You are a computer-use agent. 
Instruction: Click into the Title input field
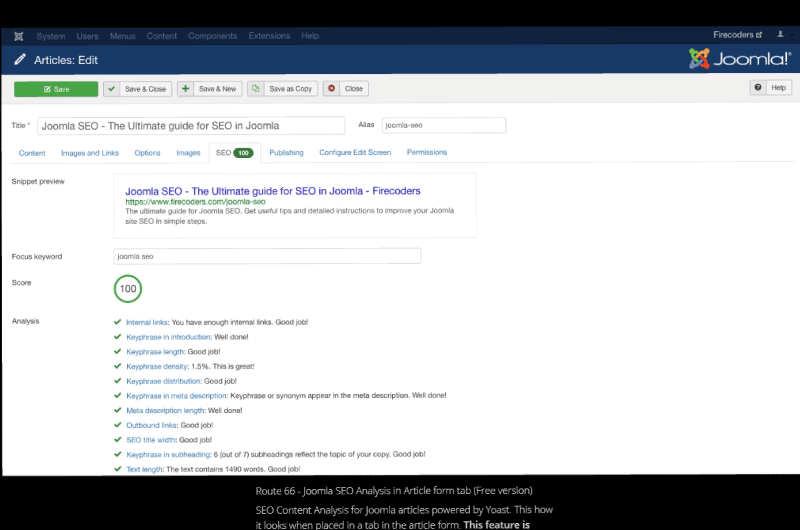pos(191,125)
